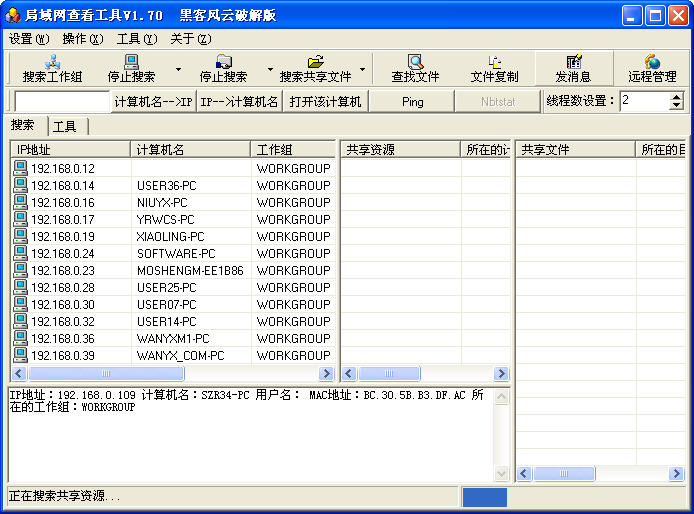Select computer icon for 192.168.0.24
694x514 pixels.
click(20, 253)
